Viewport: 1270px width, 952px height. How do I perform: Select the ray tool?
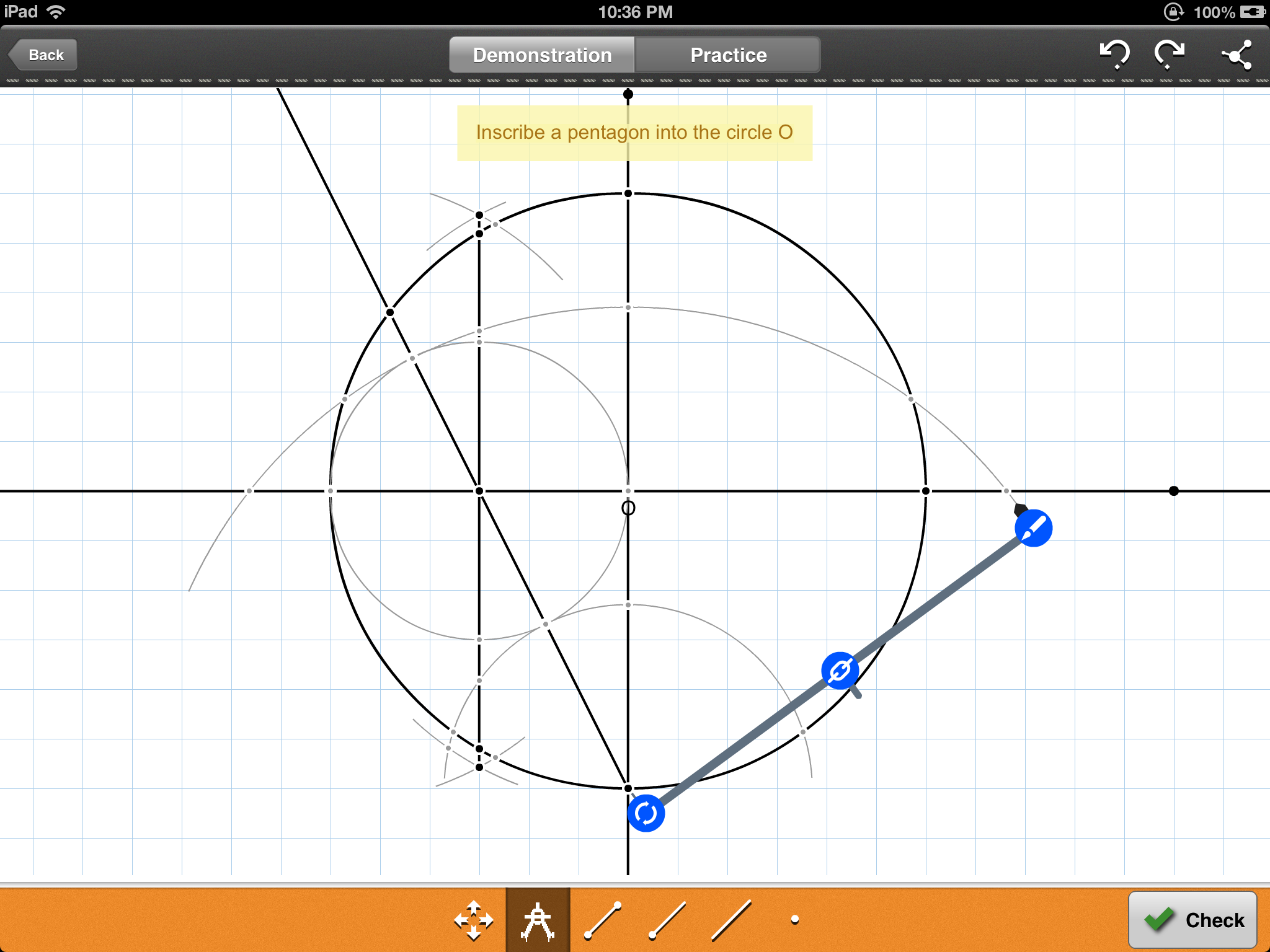tap(667, 920)
